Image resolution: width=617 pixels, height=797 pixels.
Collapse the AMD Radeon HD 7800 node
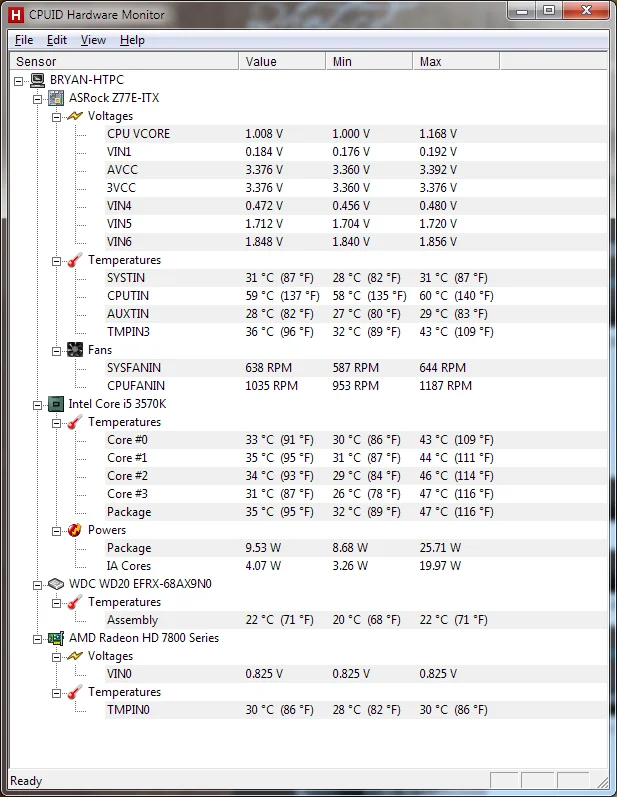38,639
